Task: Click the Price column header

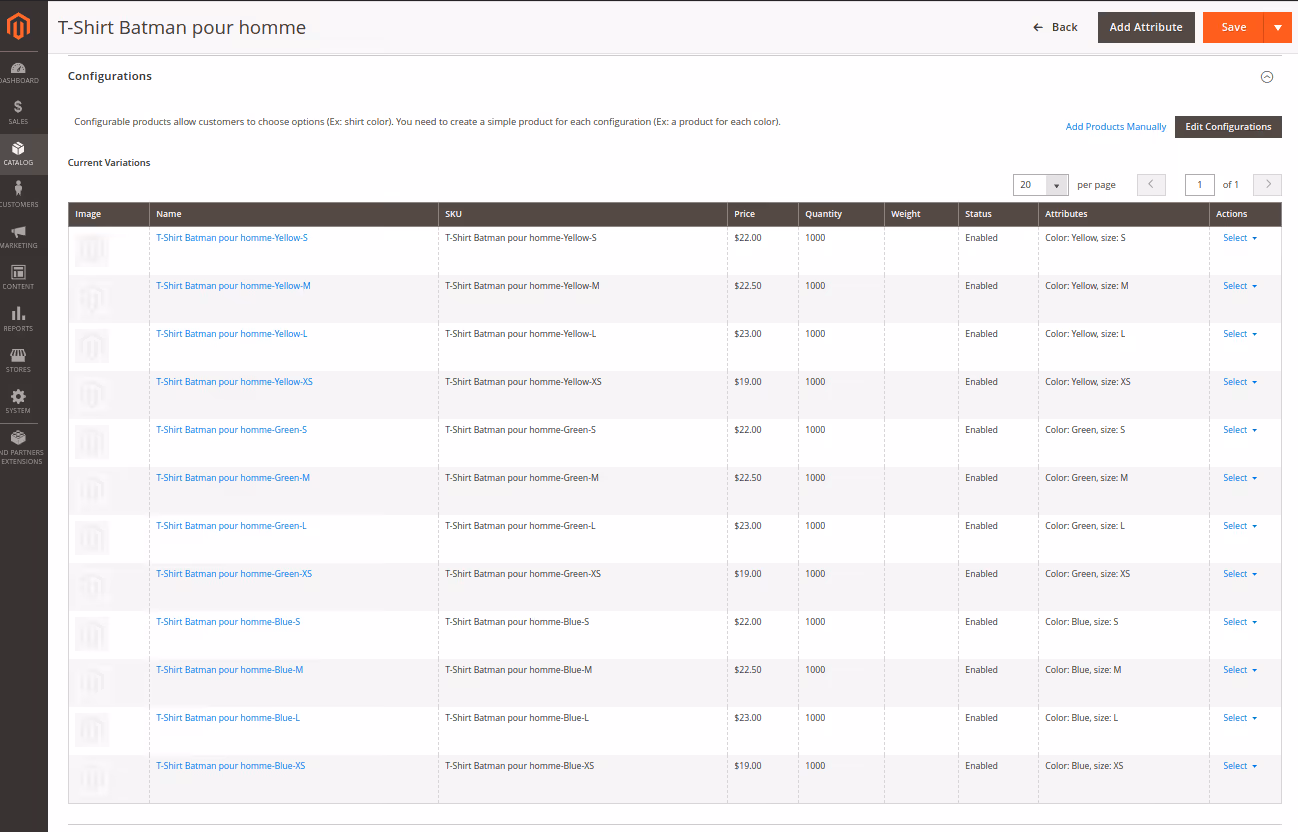Action: [x=763, y=214]
